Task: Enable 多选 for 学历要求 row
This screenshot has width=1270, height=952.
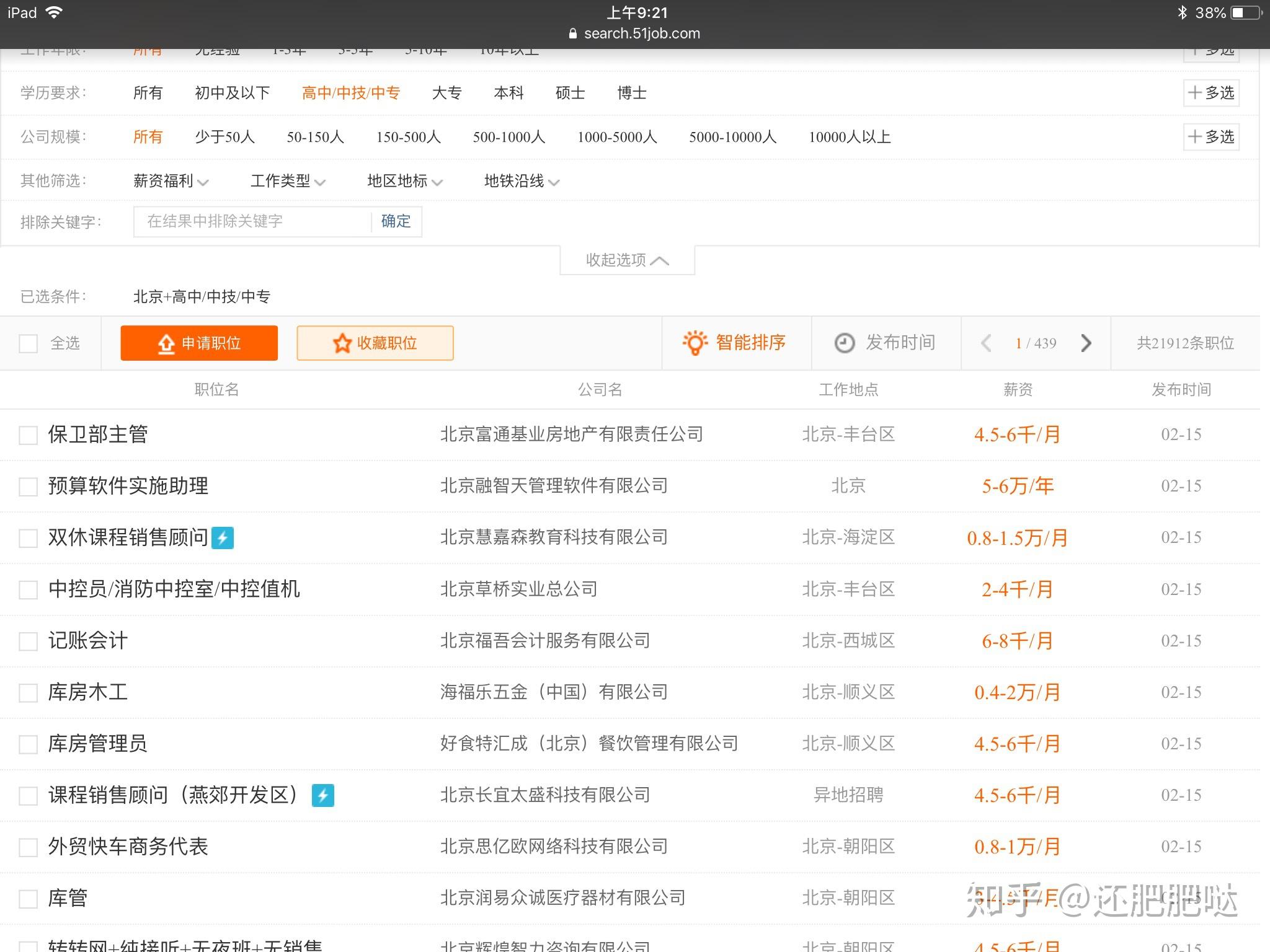Action: pos(1211,93)
